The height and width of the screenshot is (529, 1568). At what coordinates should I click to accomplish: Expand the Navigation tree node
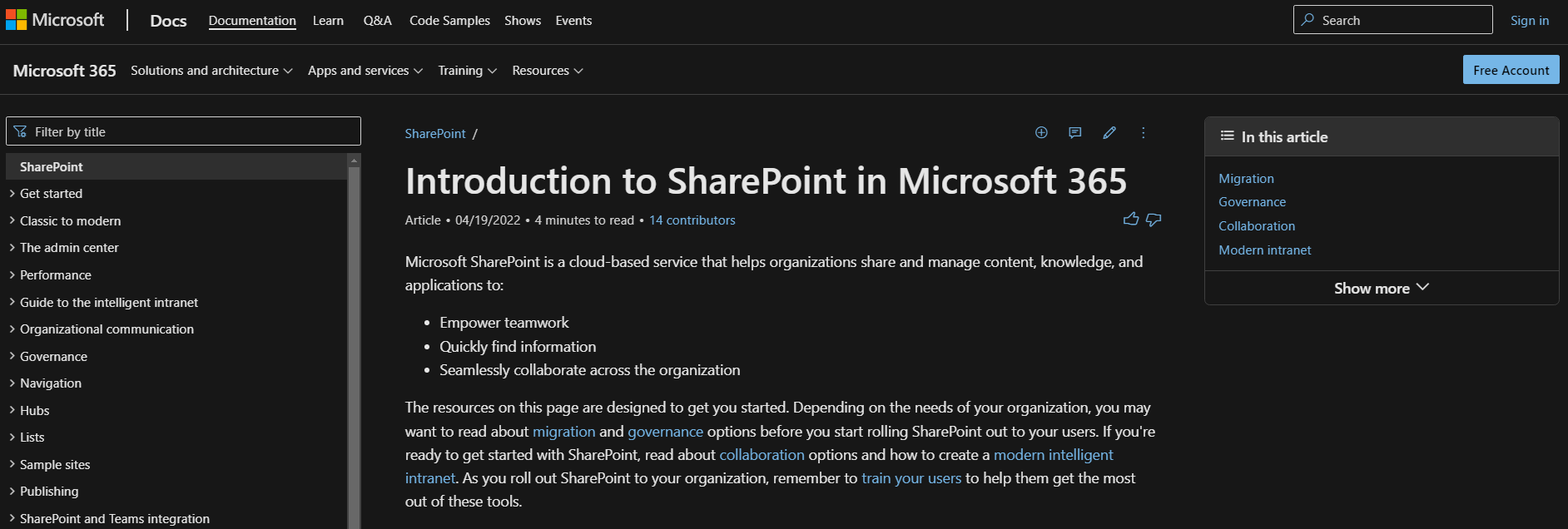(12, 383)
